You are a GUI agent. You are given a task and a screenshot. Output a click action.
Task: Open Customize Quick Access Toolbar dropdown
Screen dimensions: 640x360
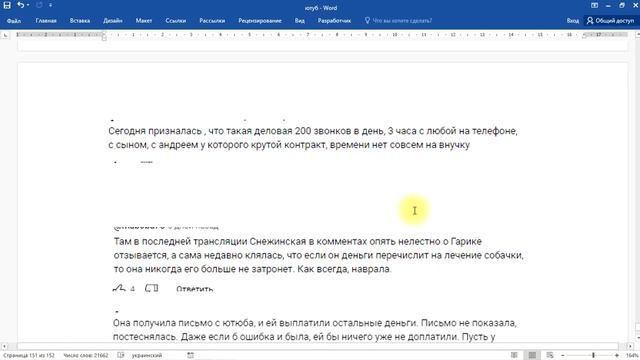click(x=50, y=5)
